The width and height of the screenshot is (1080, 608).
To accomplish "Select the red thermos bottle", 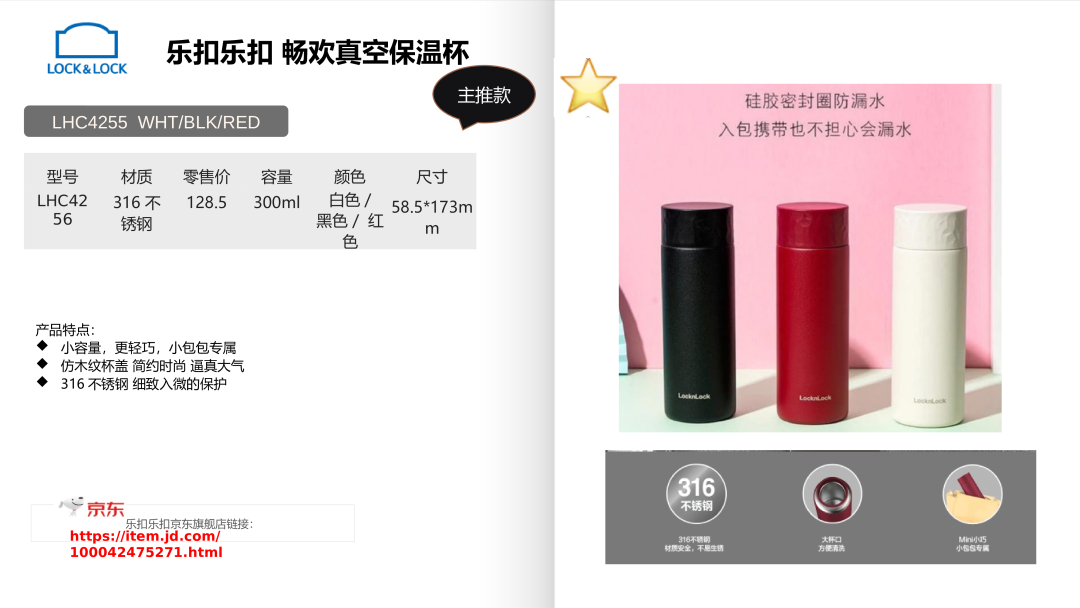I will coord(813,313).
